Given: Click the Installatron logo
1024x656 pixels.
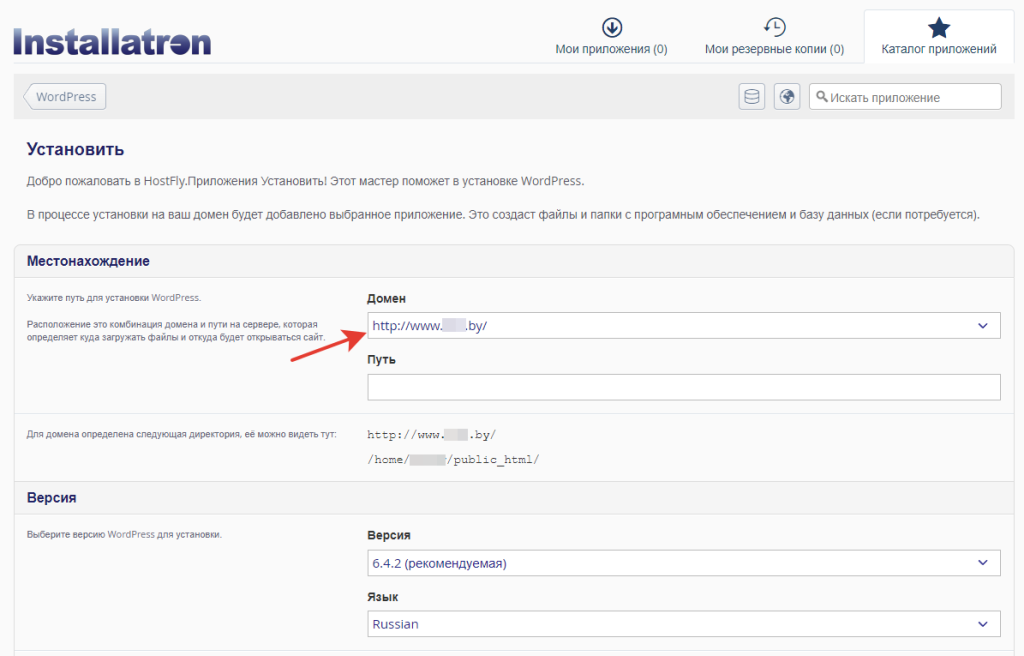Looking at the screenshot, I should [112, 42].
